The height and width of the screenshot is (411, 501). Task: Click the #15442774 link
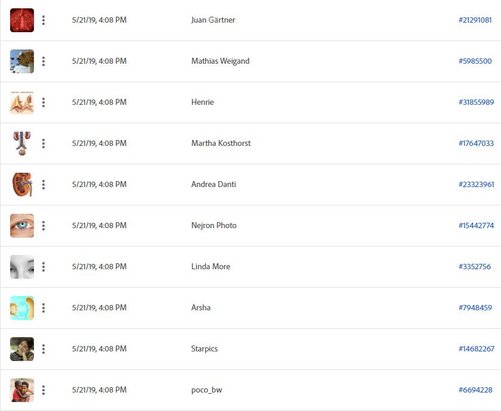click(x=476, y=225)
